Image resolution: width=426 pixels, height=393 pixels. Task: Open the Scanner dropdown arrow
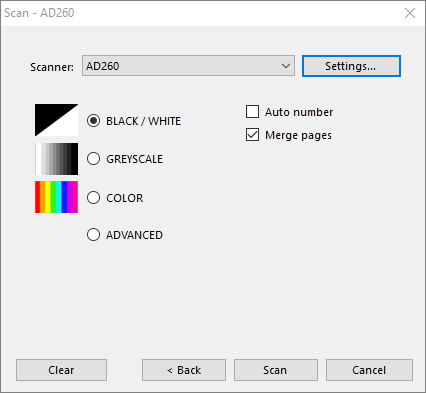(x=286, y=66)
